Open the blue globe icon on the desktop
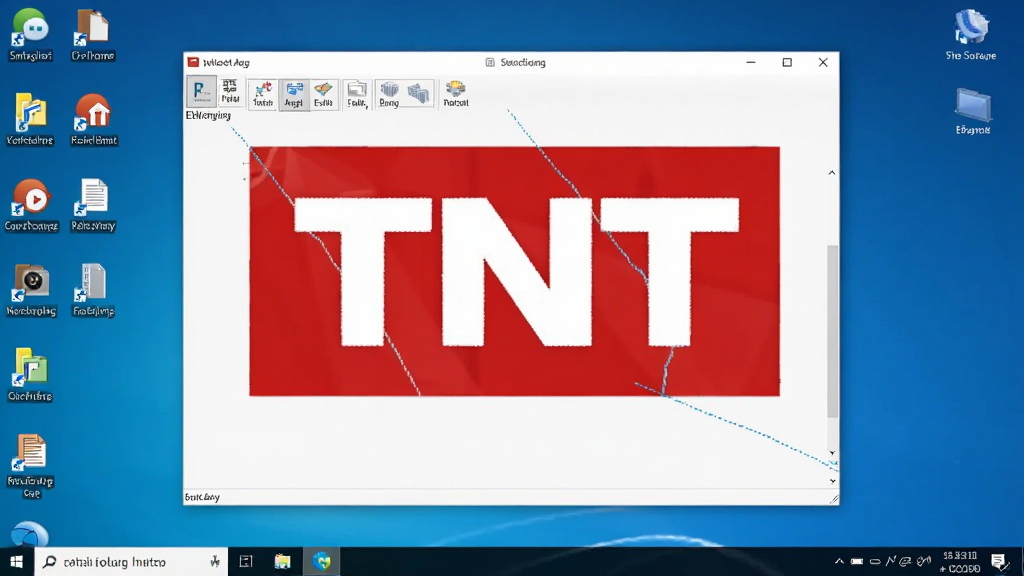This screenshot has height=576, width=1024. coord(971,35)
